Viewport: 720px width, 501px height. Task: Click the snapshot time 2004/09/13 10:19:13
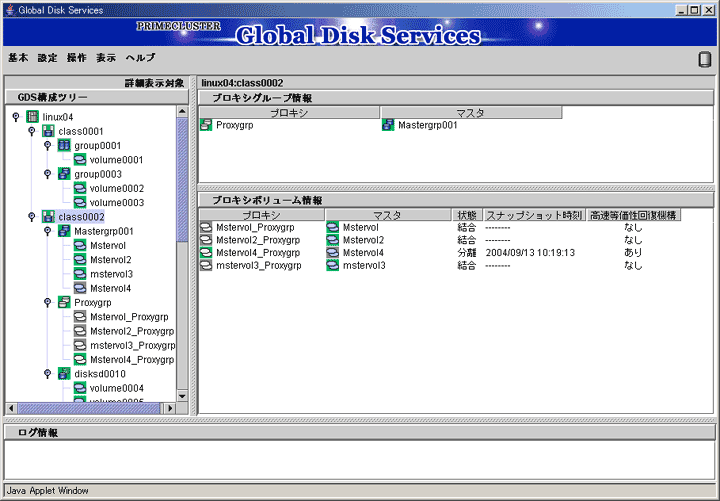(x=530, y=253)
